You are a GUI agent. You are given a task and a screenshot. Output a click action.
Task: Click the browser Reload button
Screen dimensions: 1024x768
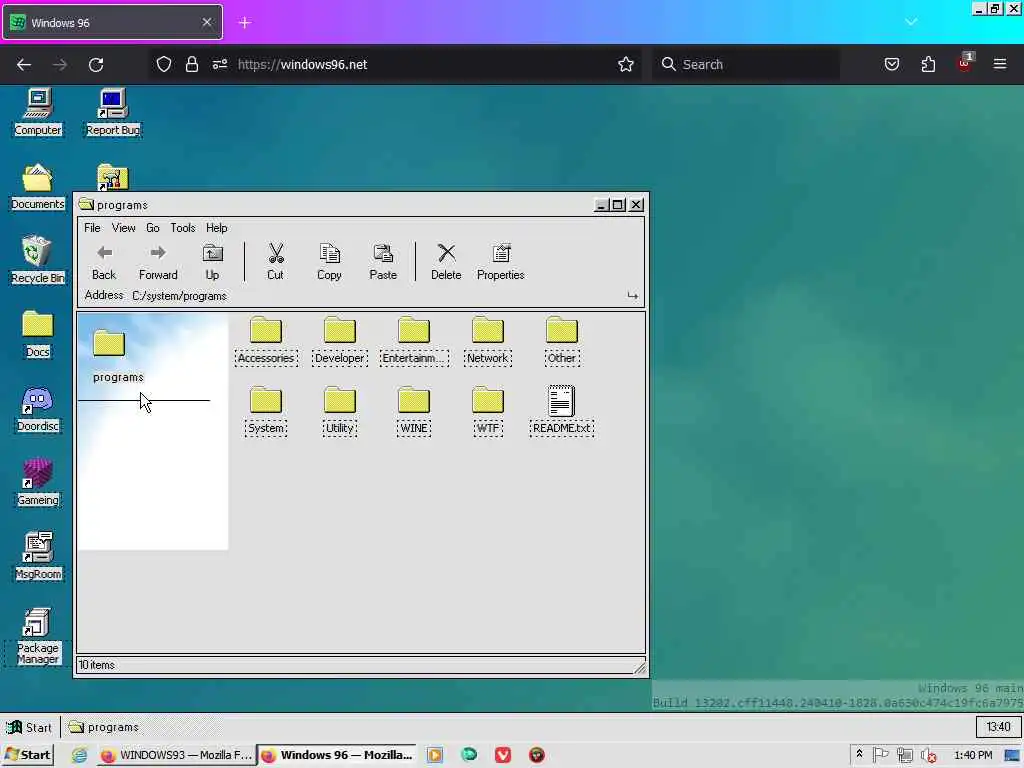(x=96, y=65)
